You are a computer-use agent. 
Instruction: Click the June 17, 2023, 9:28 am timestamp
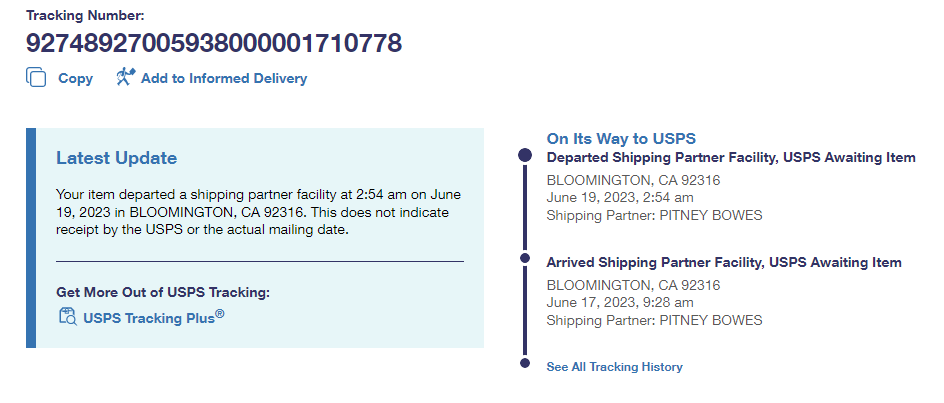pyautogui.click(x=620, y=303)
